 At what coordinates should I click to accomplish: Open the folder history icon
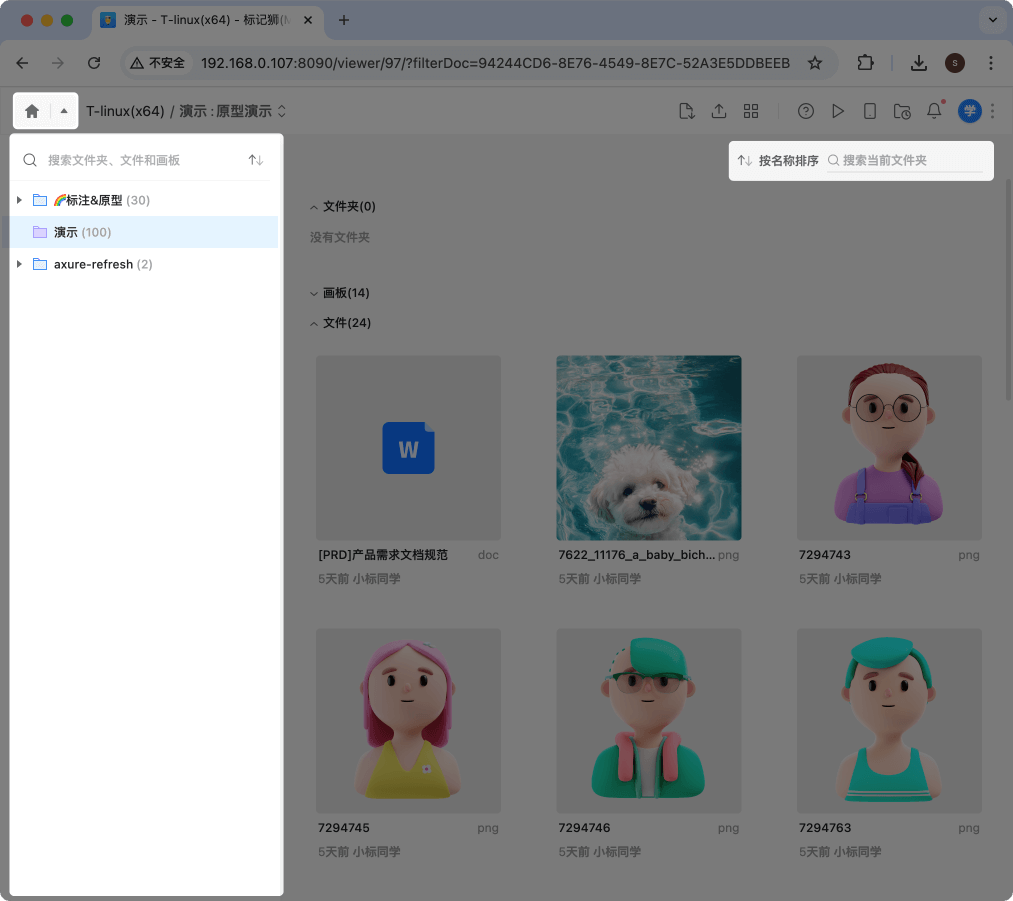(x=902, y=111)
